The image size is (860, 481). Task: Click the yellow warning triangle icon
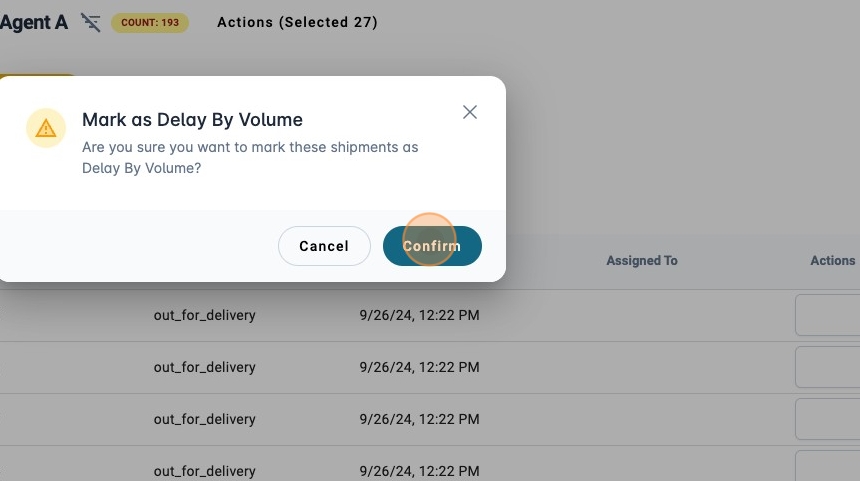pyautogui.click(x=45, y=128)
